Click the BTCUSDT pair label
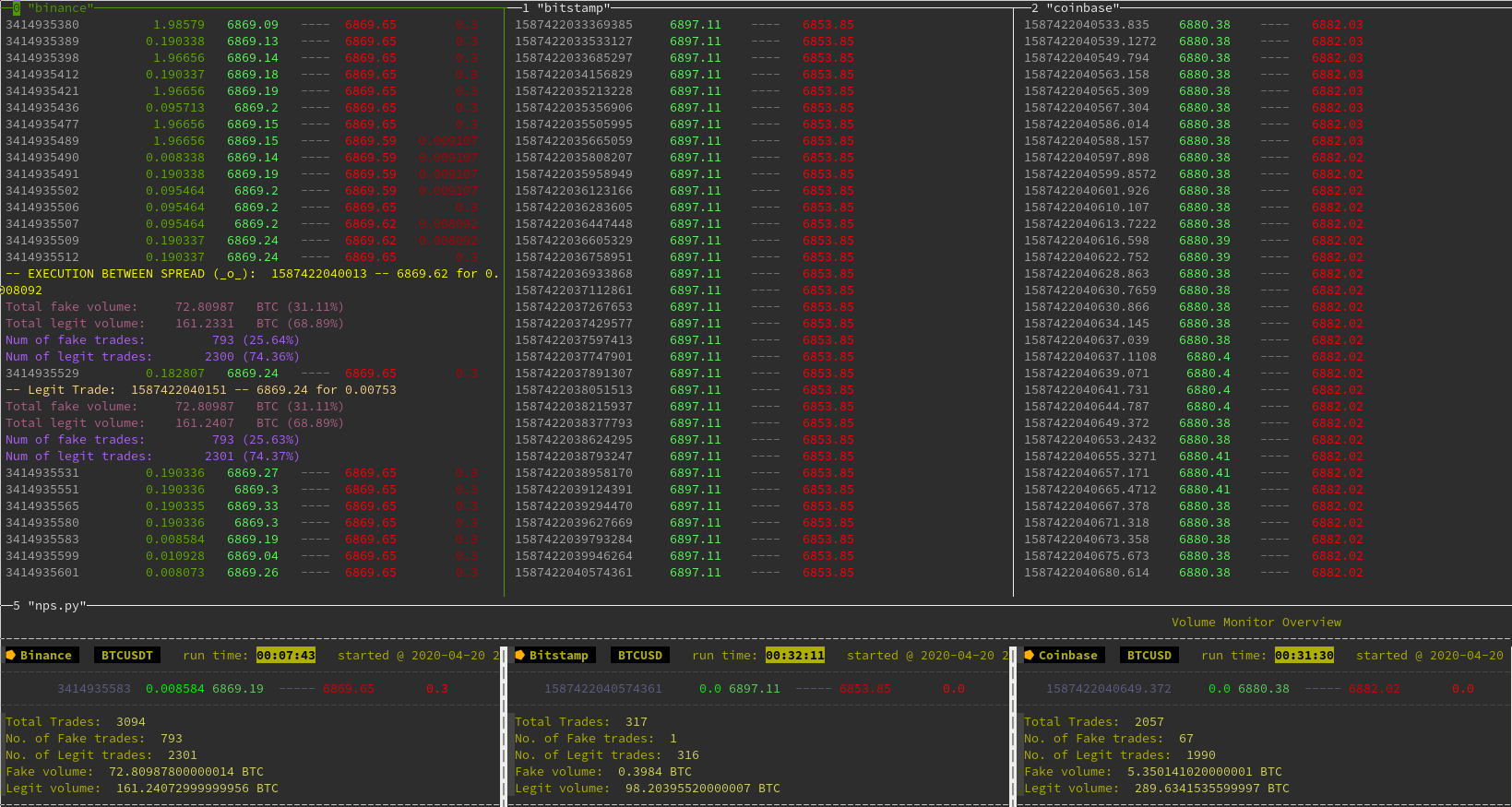 click(x=127, y=656)
